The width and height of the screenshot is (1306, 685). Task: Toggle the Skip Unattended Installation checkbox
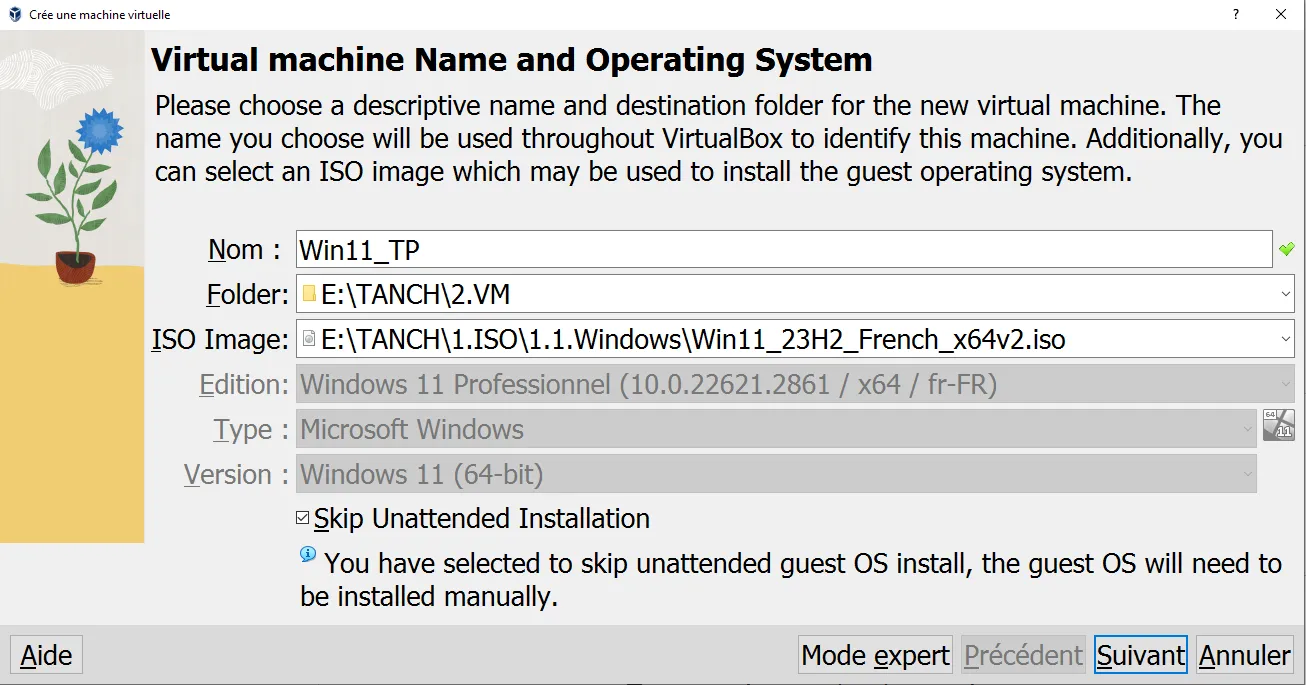303,518
